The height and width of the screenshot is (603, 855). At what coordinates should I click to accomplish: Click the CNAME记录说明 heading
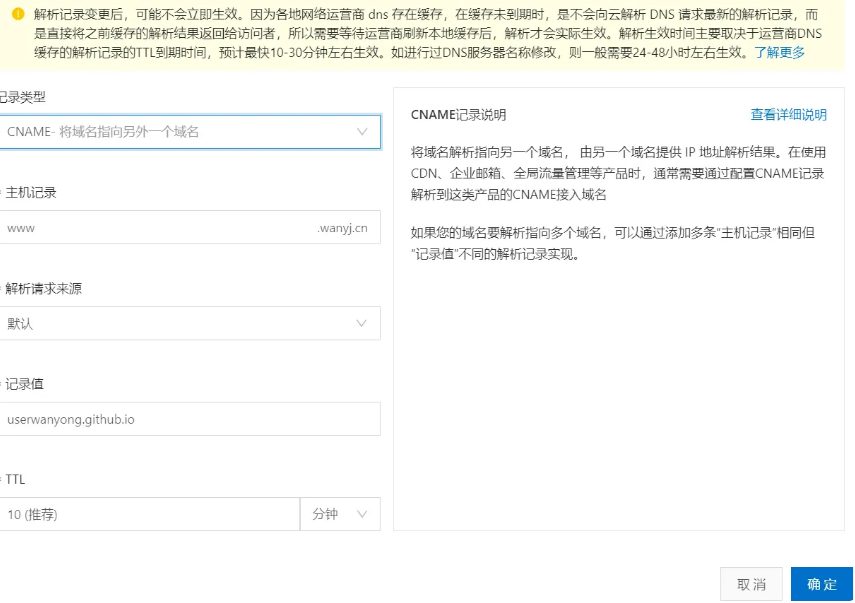point(458,115)
